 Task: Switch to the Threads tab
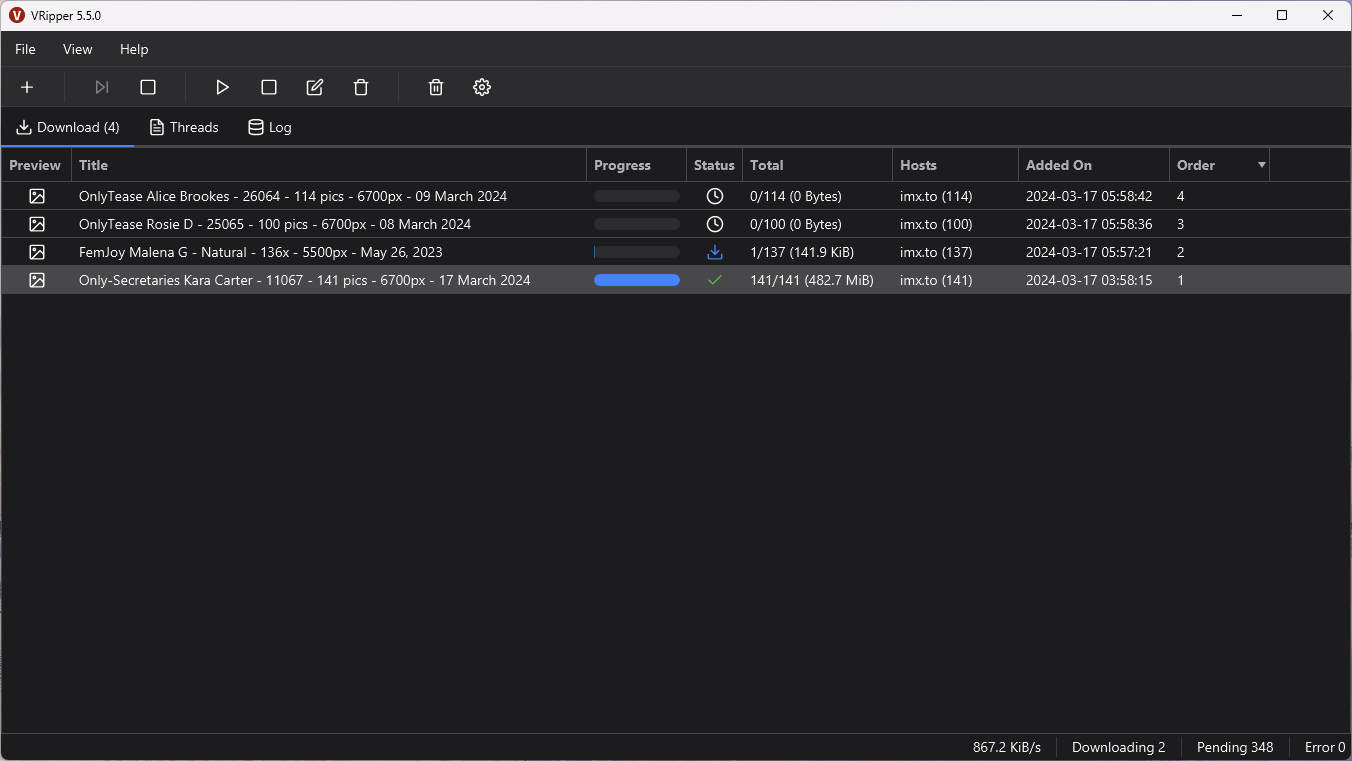tap(184, 127)
